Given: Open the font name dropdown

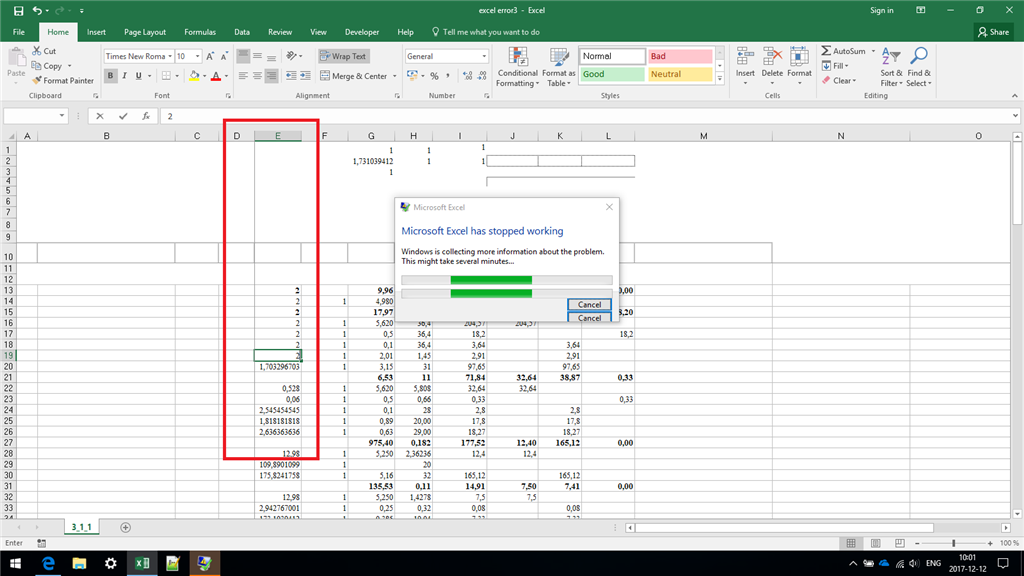Looking at the screenshot, I should (170, 56).
